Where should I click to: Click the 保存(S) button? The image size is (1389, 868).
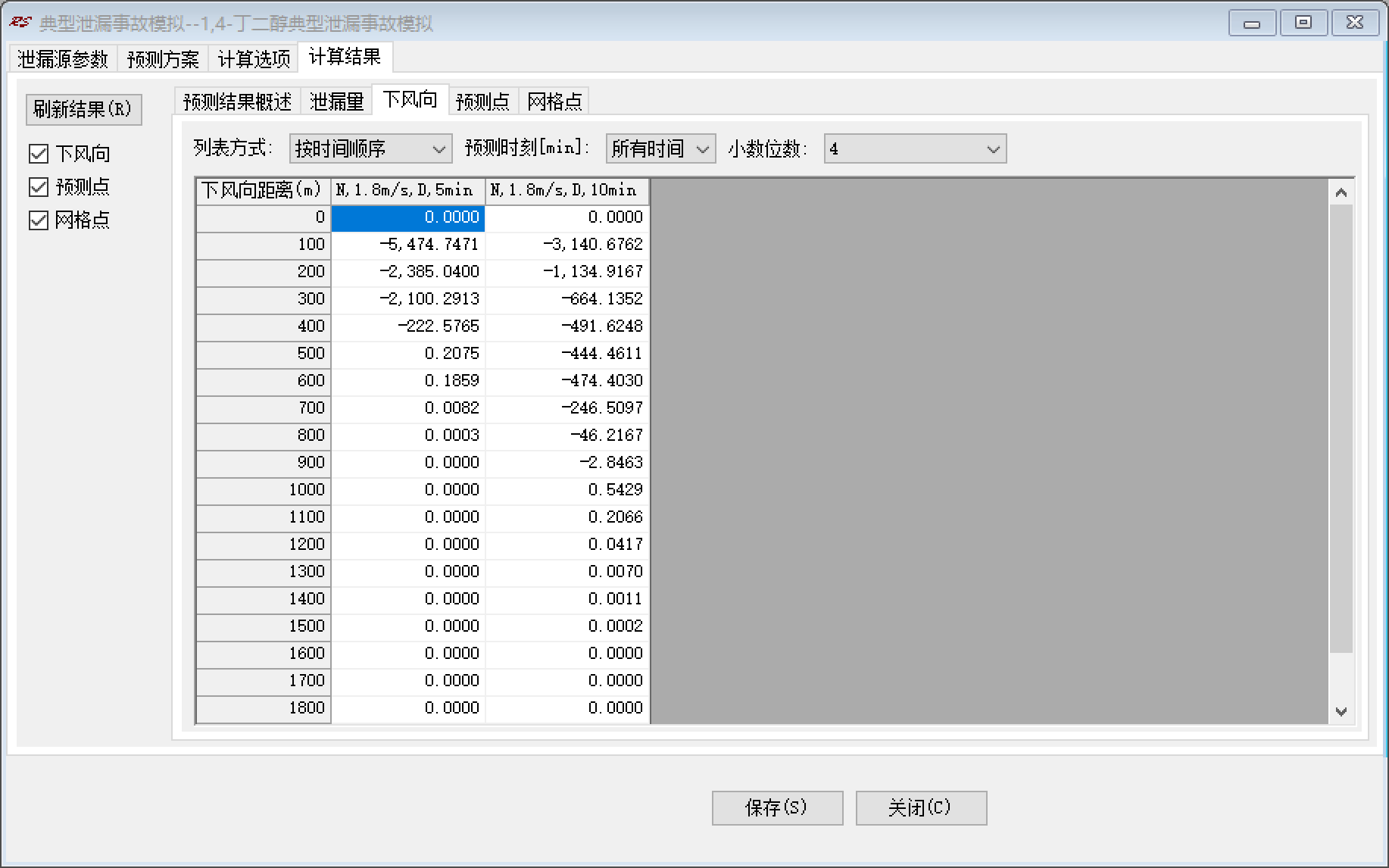coord(777,807)
